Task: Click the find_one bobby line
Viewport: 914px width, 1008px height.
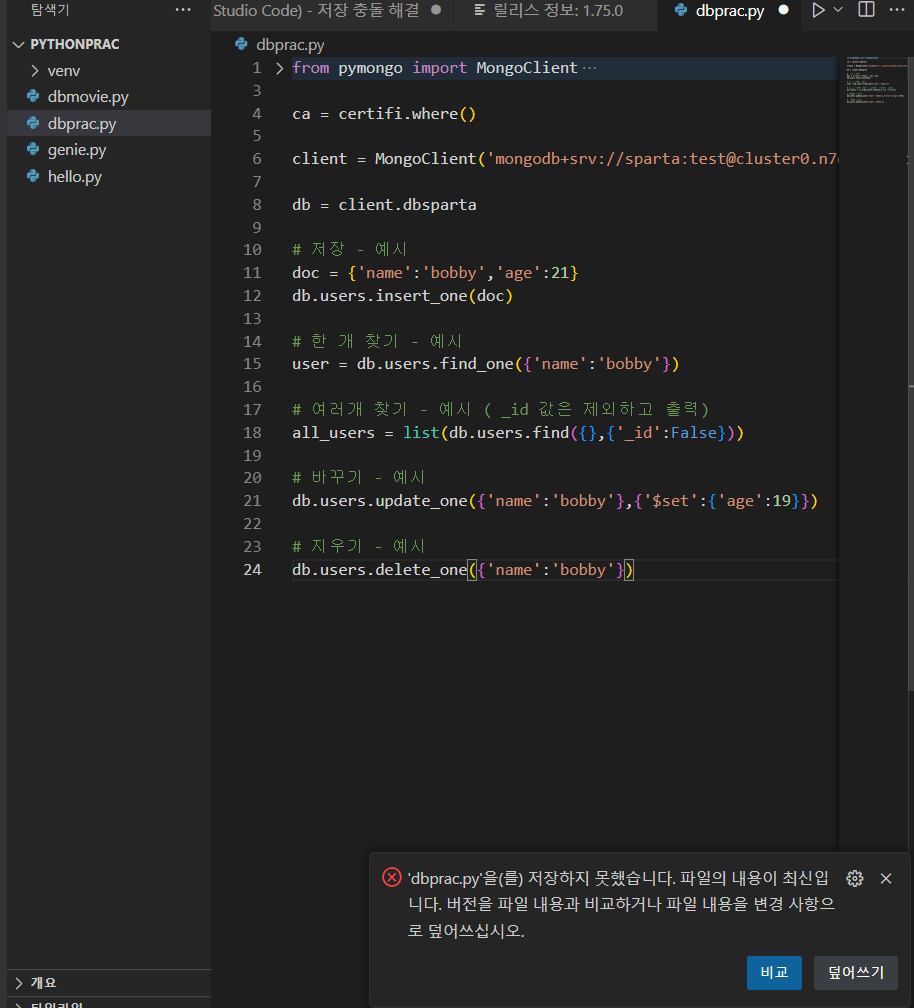Action: [x=485, y=364]
